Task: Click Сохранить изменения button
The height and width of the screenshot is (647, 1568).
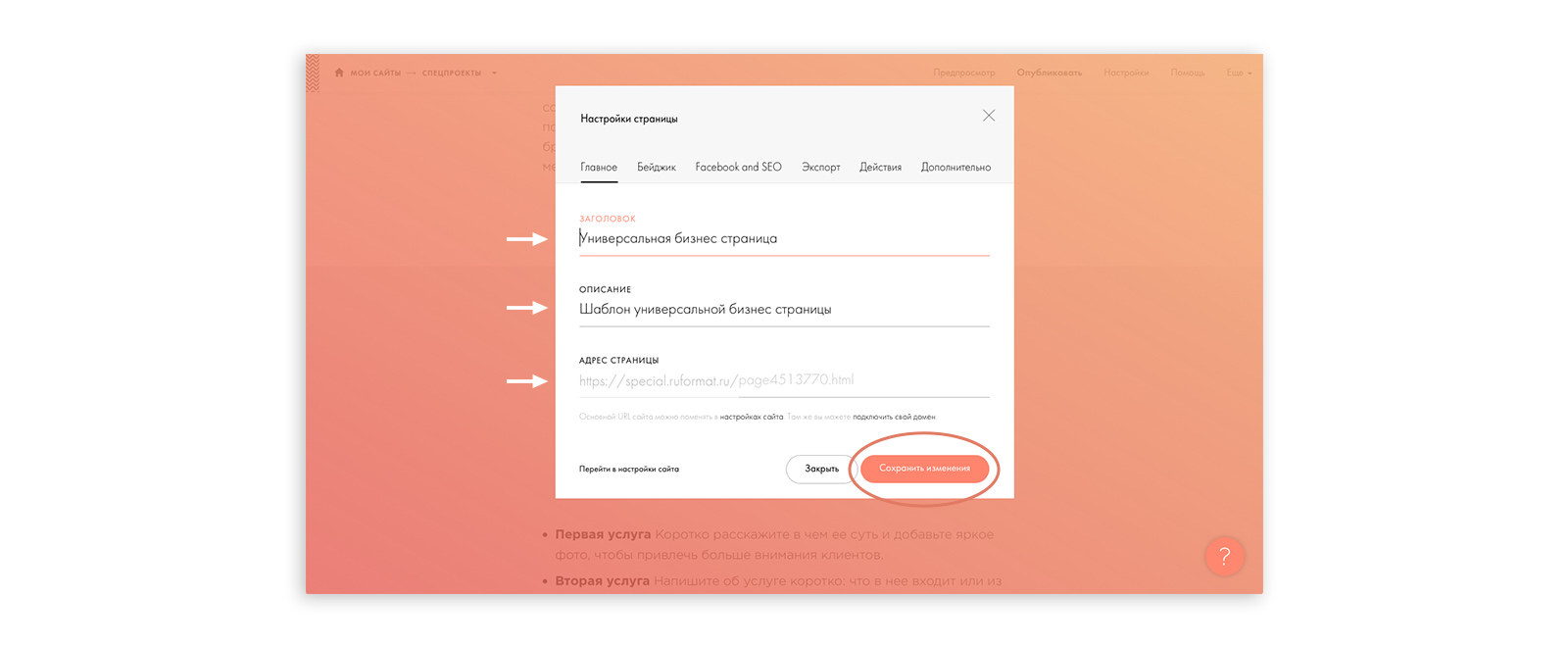Action: pos(924,469)
